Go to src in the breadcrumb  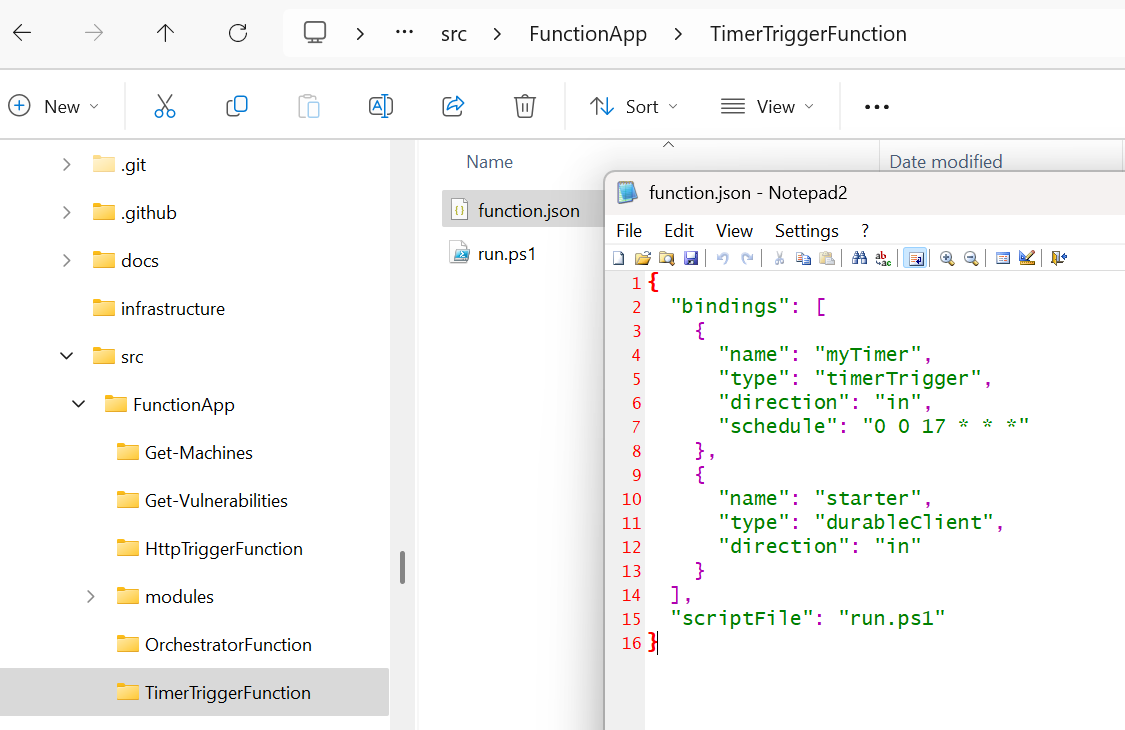(453, 34)
